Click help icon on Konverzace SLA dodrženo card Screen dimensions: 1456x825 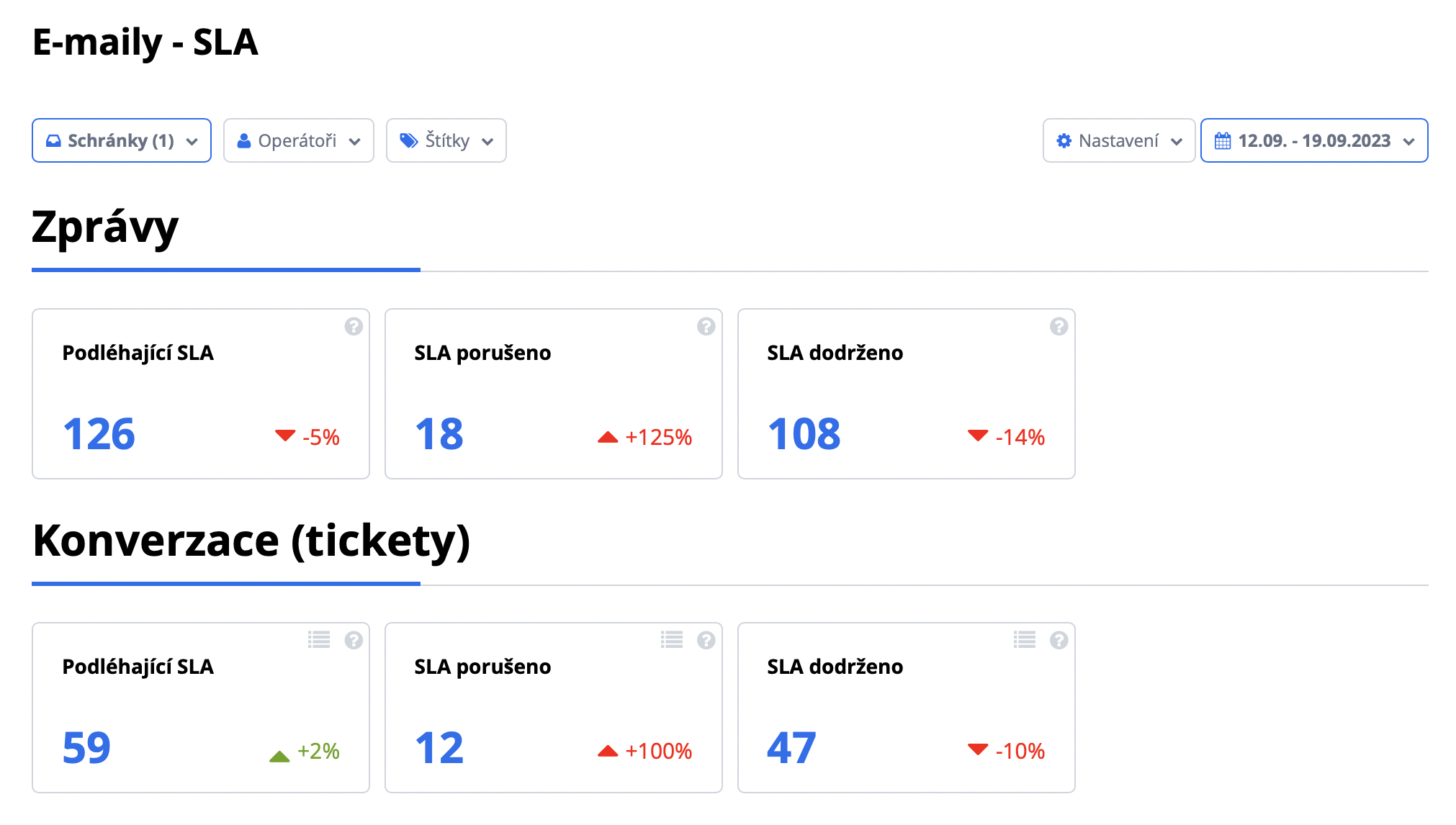pyautogui.click(x=1059, y=640)
